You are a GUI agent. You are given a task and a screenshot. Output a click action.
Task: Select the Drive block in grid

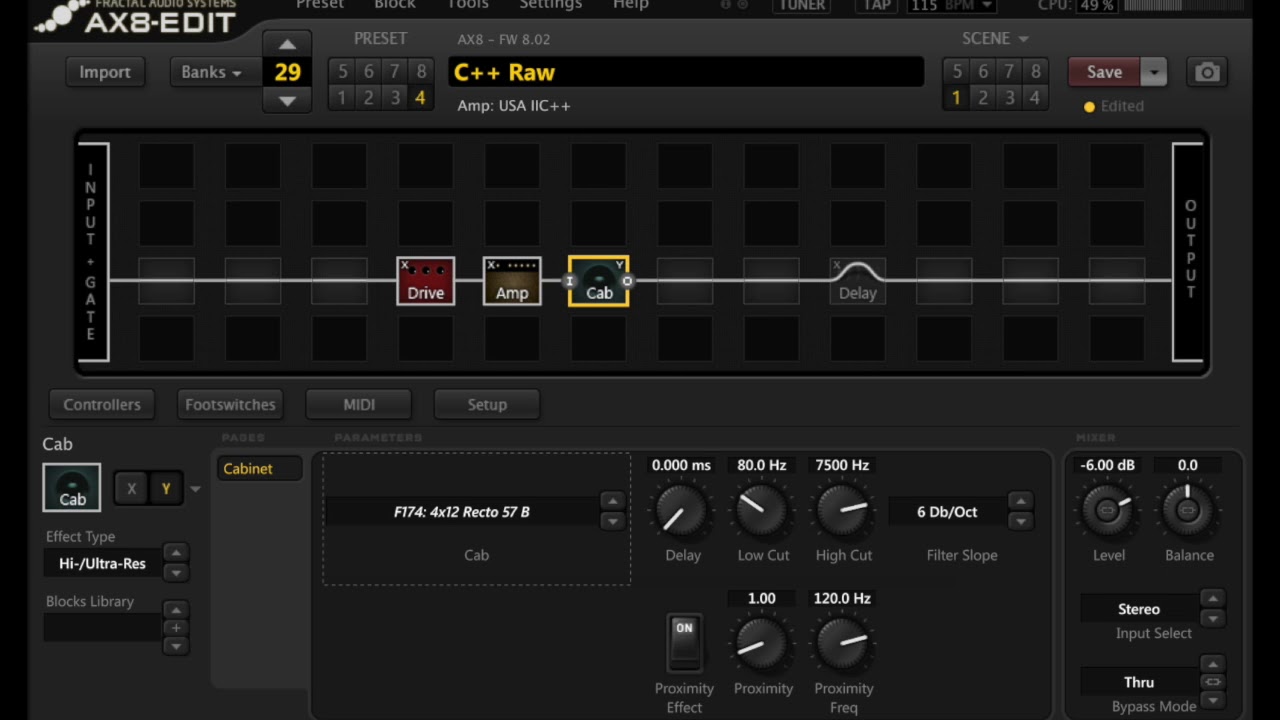click(425, 281)
